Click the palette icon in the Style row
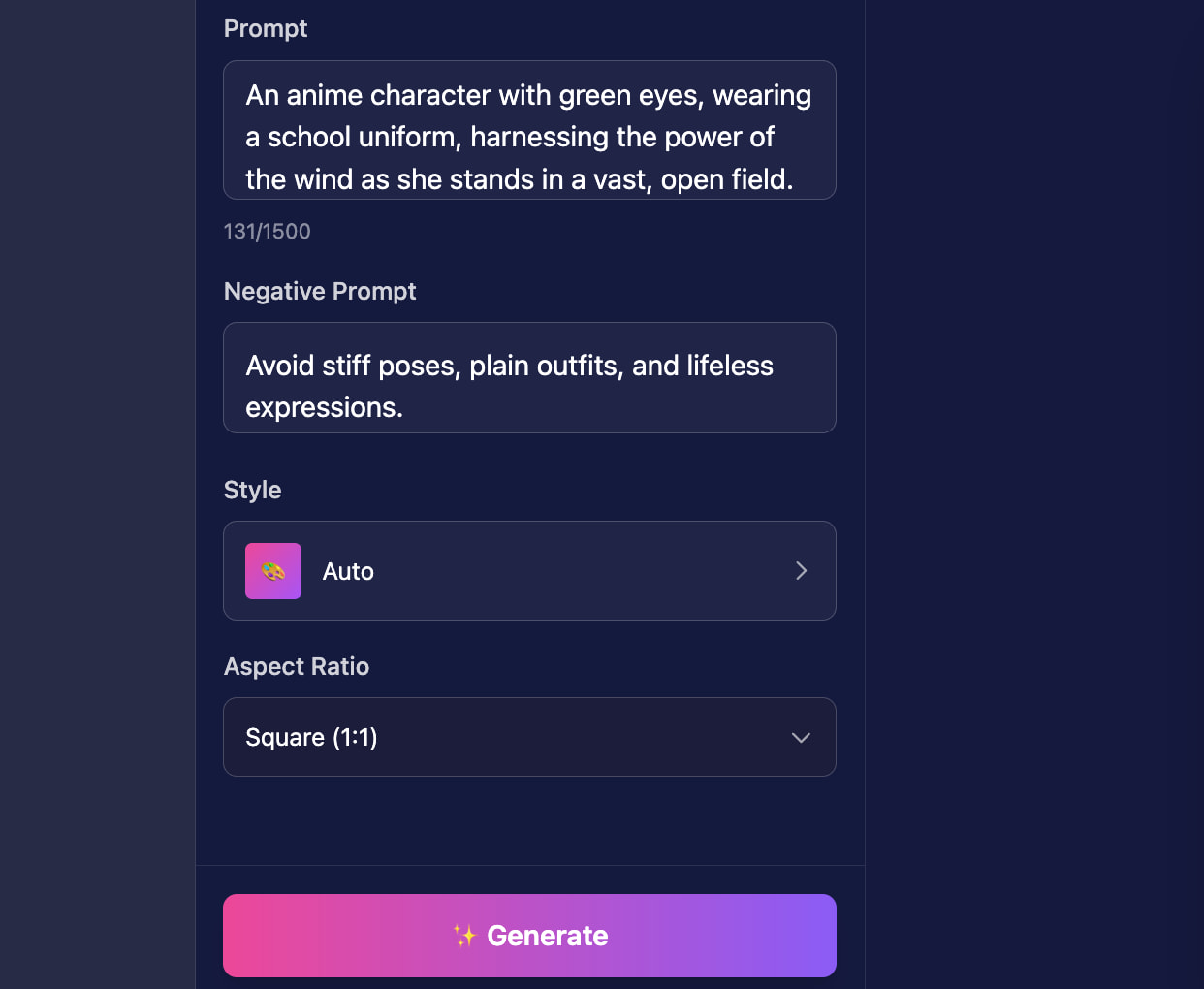The image size is (1204, 989). pyautogui.click(x=273, y=571)
